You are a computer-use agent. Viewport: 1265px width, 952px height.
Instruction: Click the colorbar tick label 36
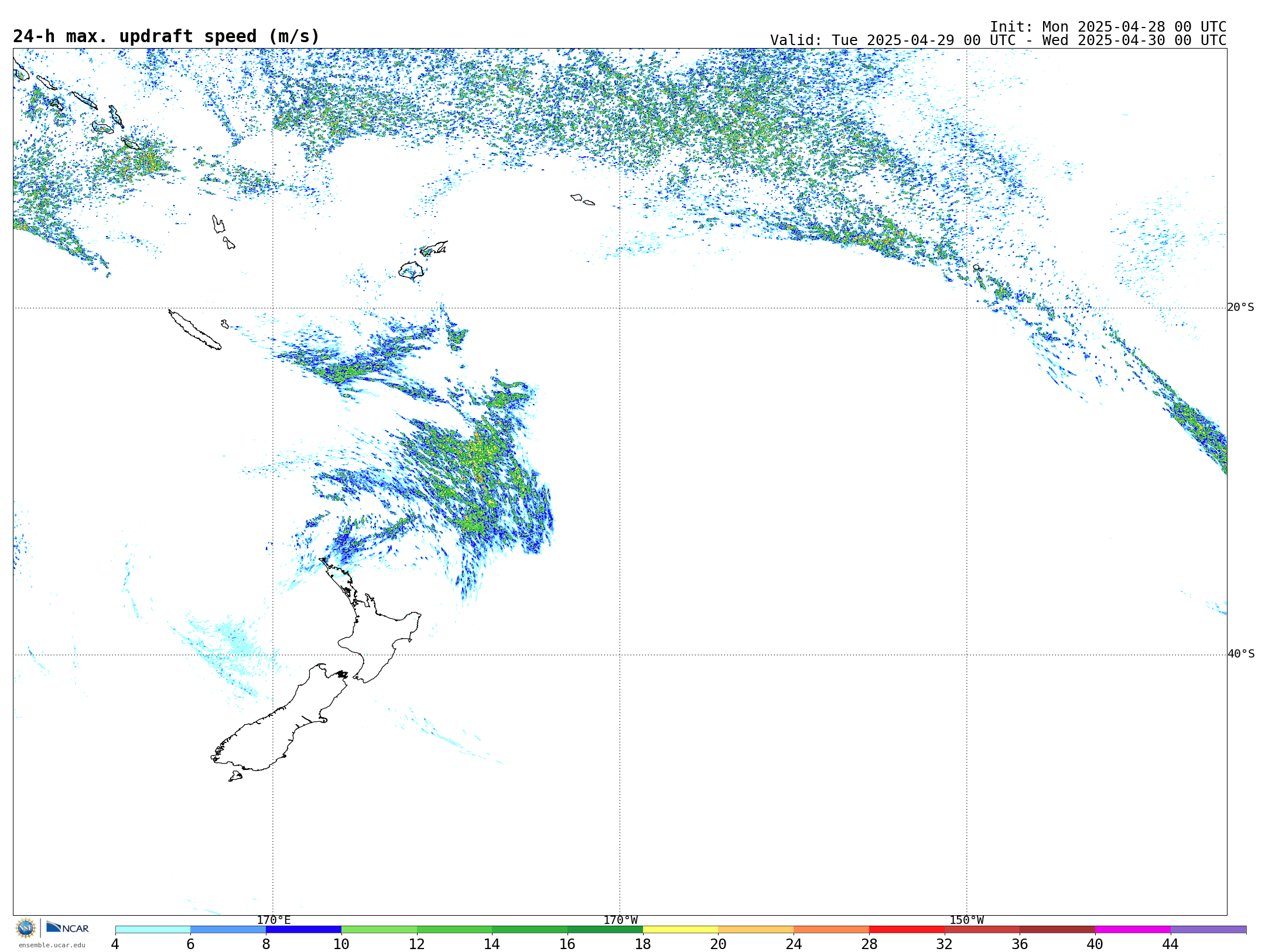[1020, 944]
